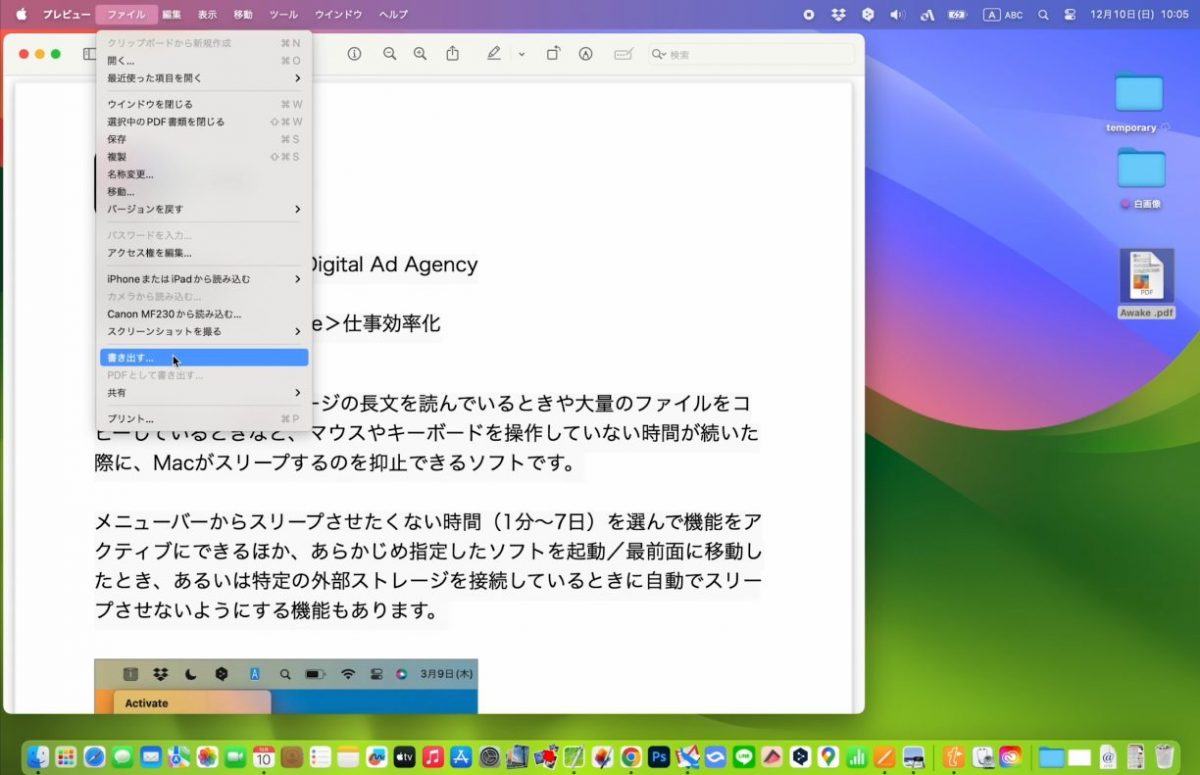The image size is (1200, 775).
Task: Click the search field in Preview toolbar
Action: (750, 54)
